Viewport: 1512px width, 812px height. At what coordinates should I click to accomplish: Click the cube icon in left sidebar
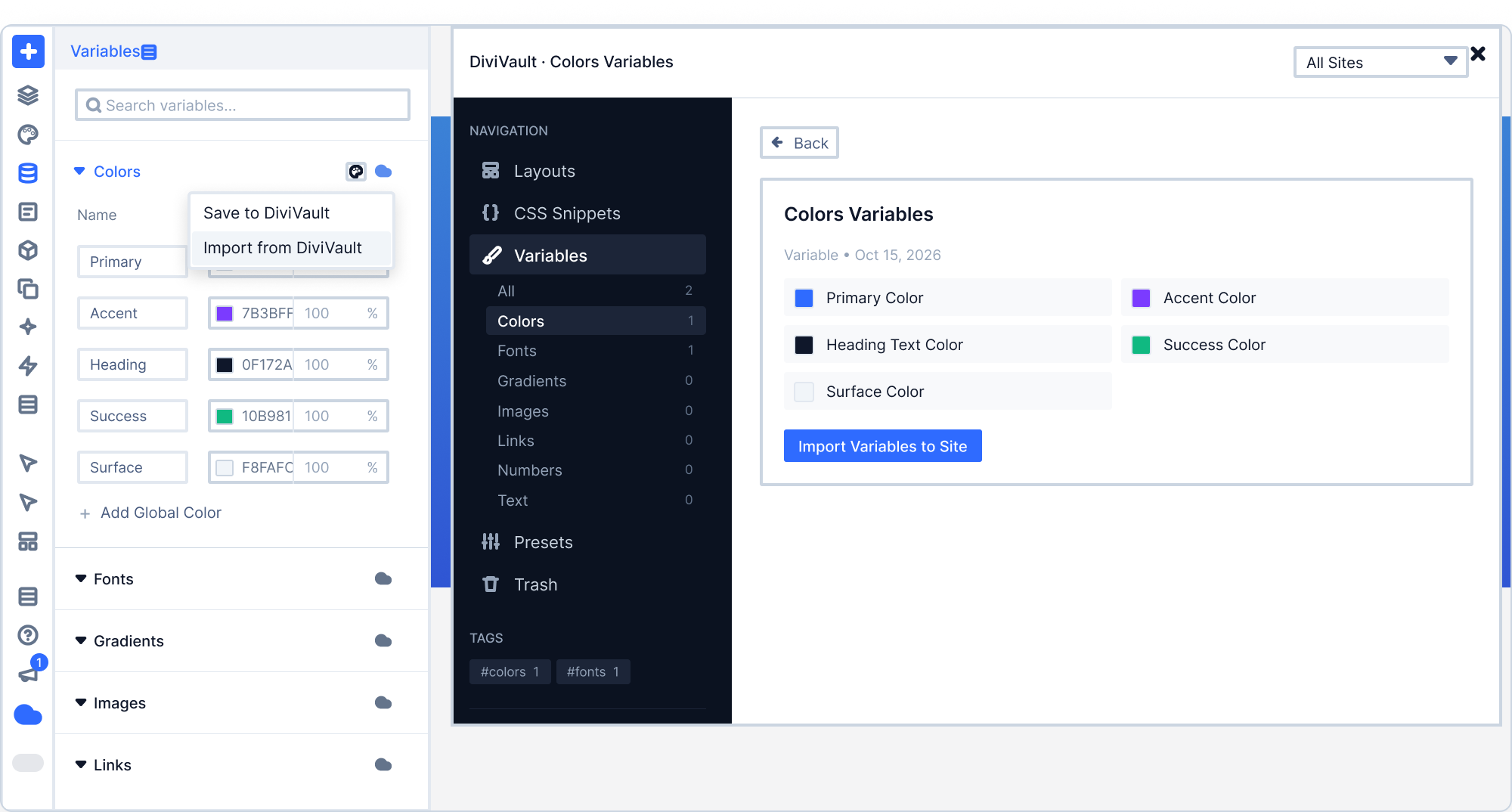tap(28, 250)
